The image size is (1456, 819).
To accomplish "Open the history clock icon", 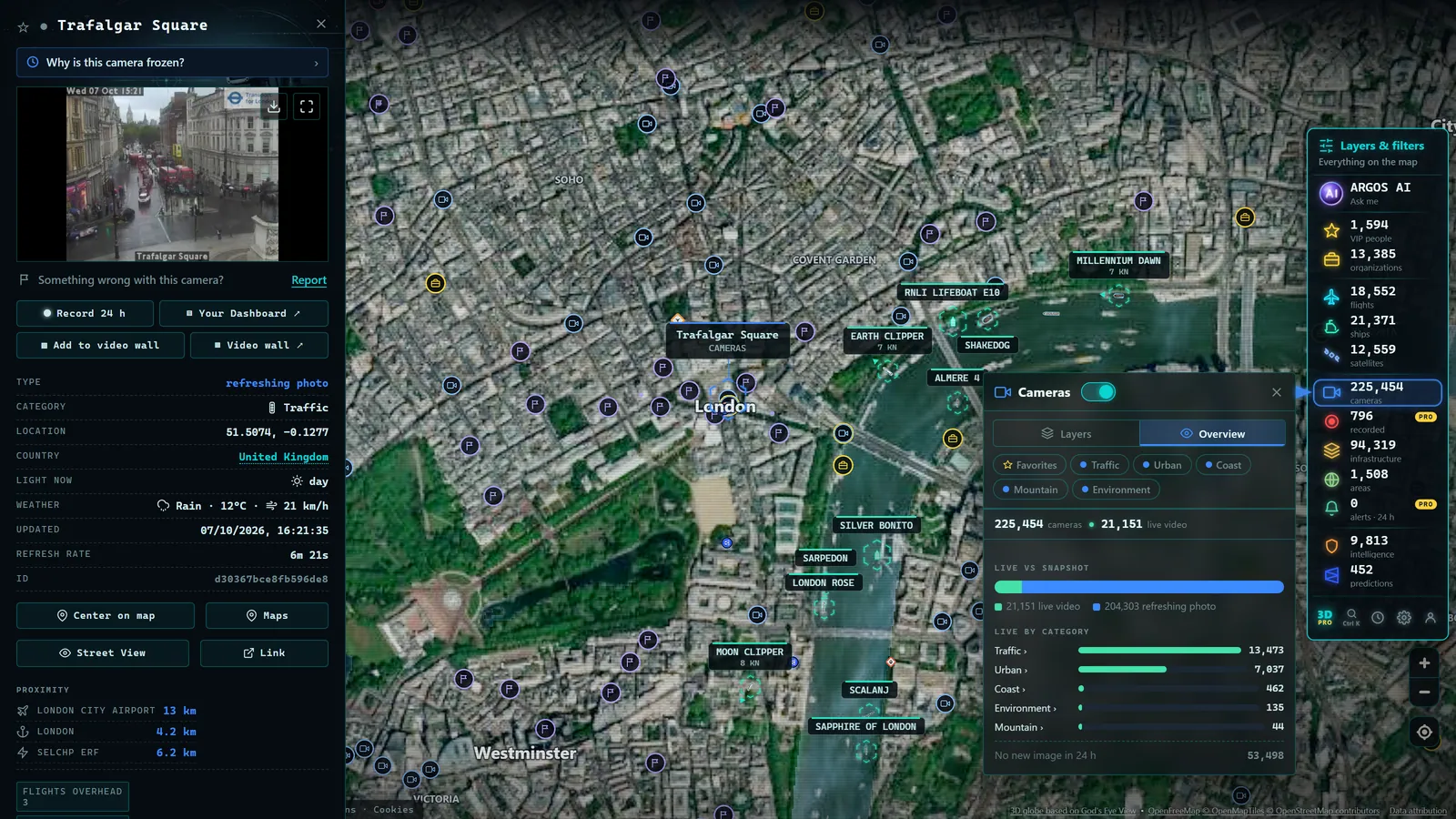I will [1378, 618].
